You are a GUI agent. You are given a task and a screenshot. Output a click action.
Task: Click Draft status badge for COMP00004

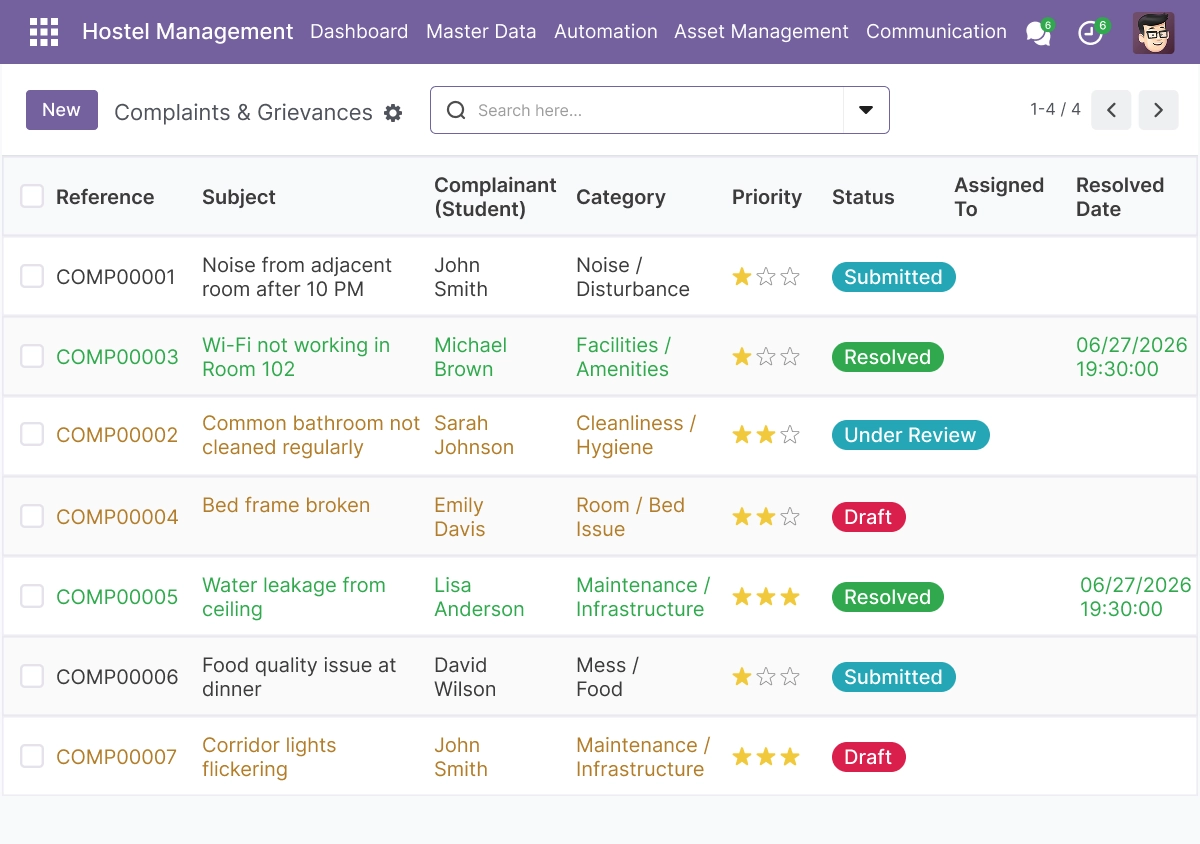click(868, 517)
